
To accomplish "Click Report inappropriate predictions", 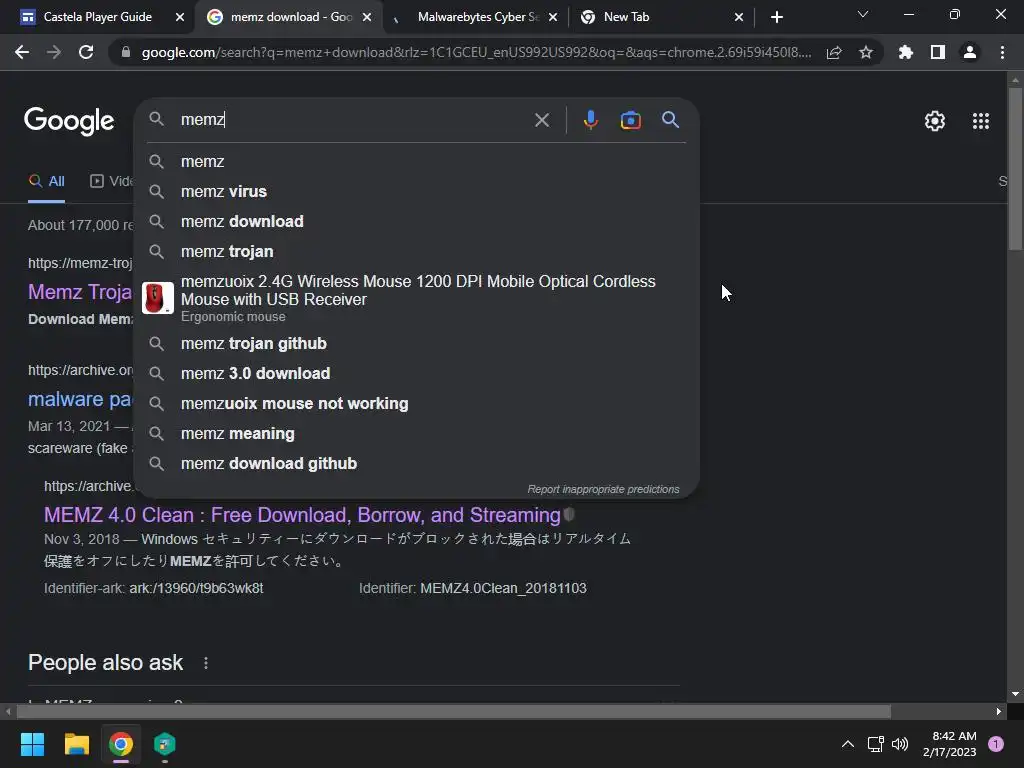I will coord(603,489).
